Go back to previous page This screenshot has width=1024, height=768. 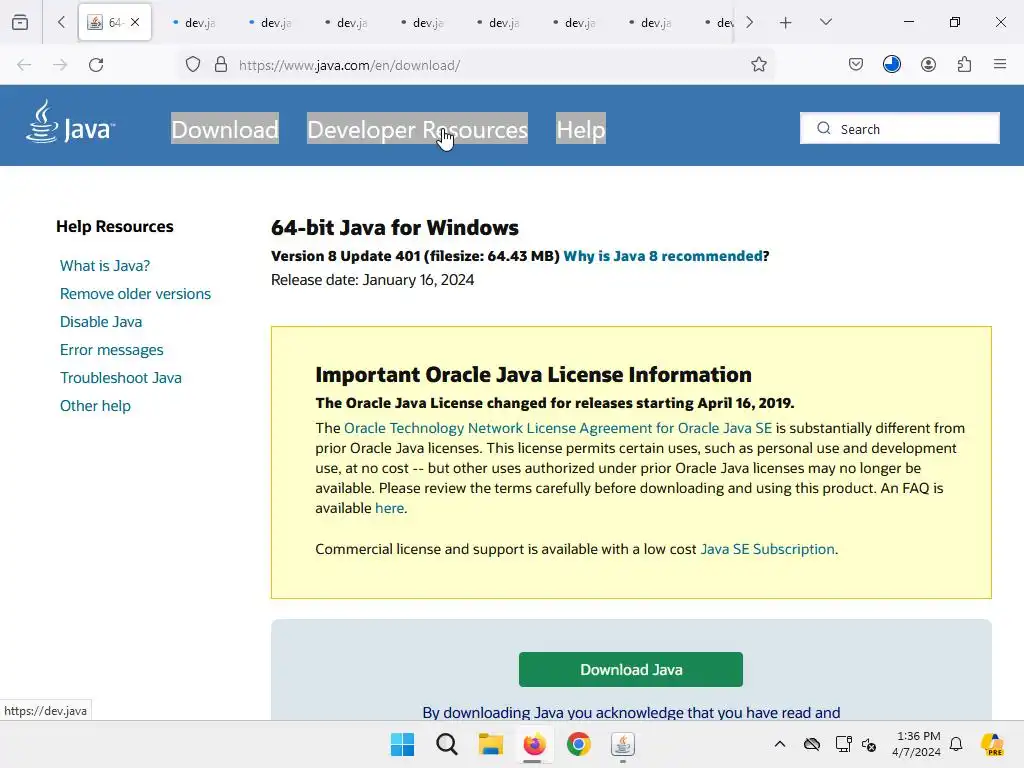point(24,65)
